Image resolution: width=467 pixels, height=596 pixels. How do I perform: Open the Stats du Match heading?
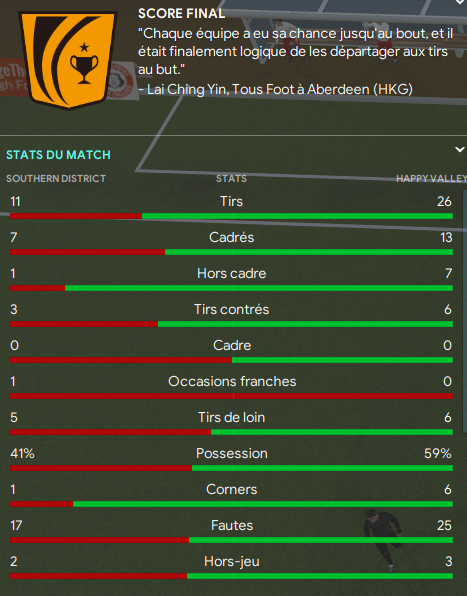58,155
